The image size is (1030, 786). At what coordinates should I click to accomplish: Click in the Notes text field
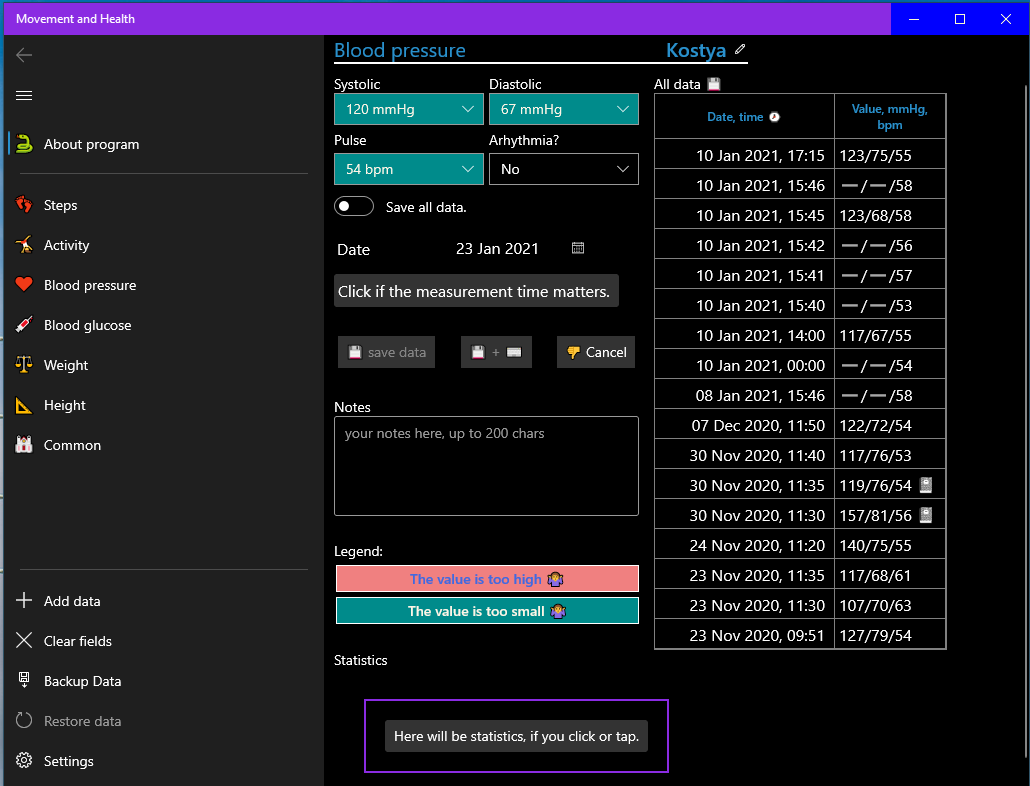(486, 466)
